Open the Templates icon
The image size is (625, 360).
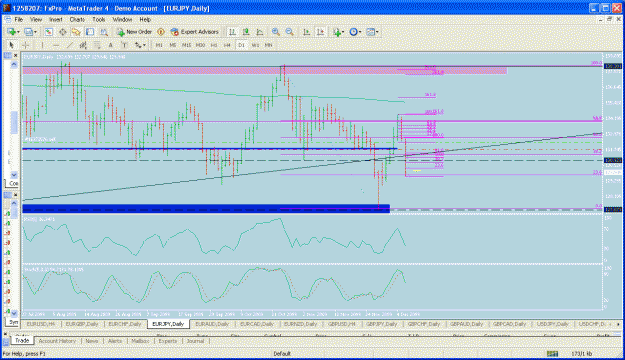[370, 32]
